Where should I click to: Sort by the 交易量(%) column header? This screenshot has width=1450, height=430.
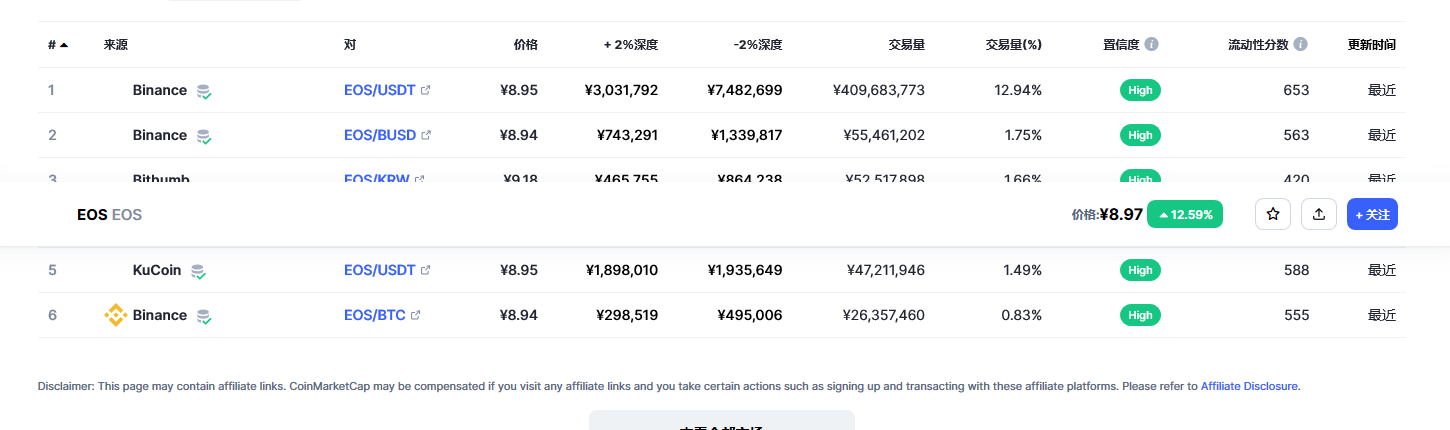[1013, 45]
